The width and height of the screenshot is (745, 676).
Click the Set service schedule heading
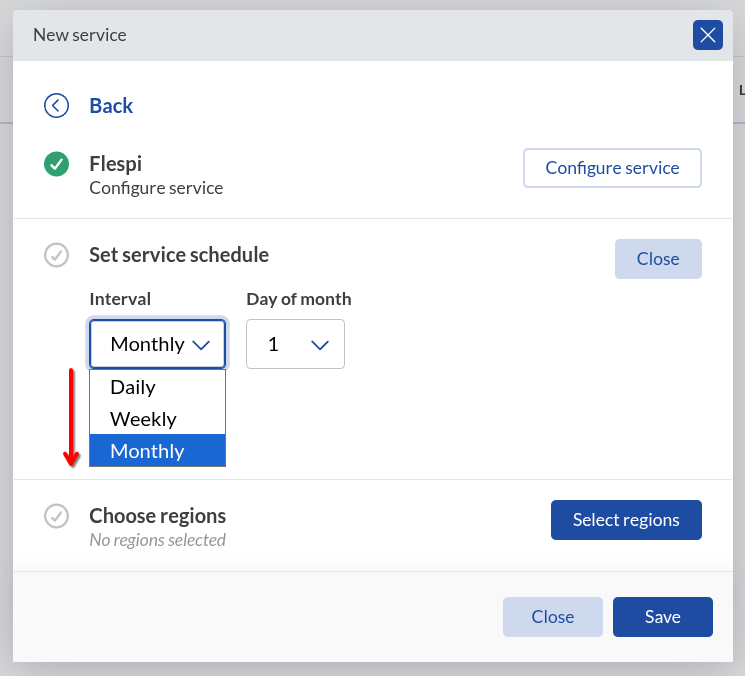click(179, 255)
